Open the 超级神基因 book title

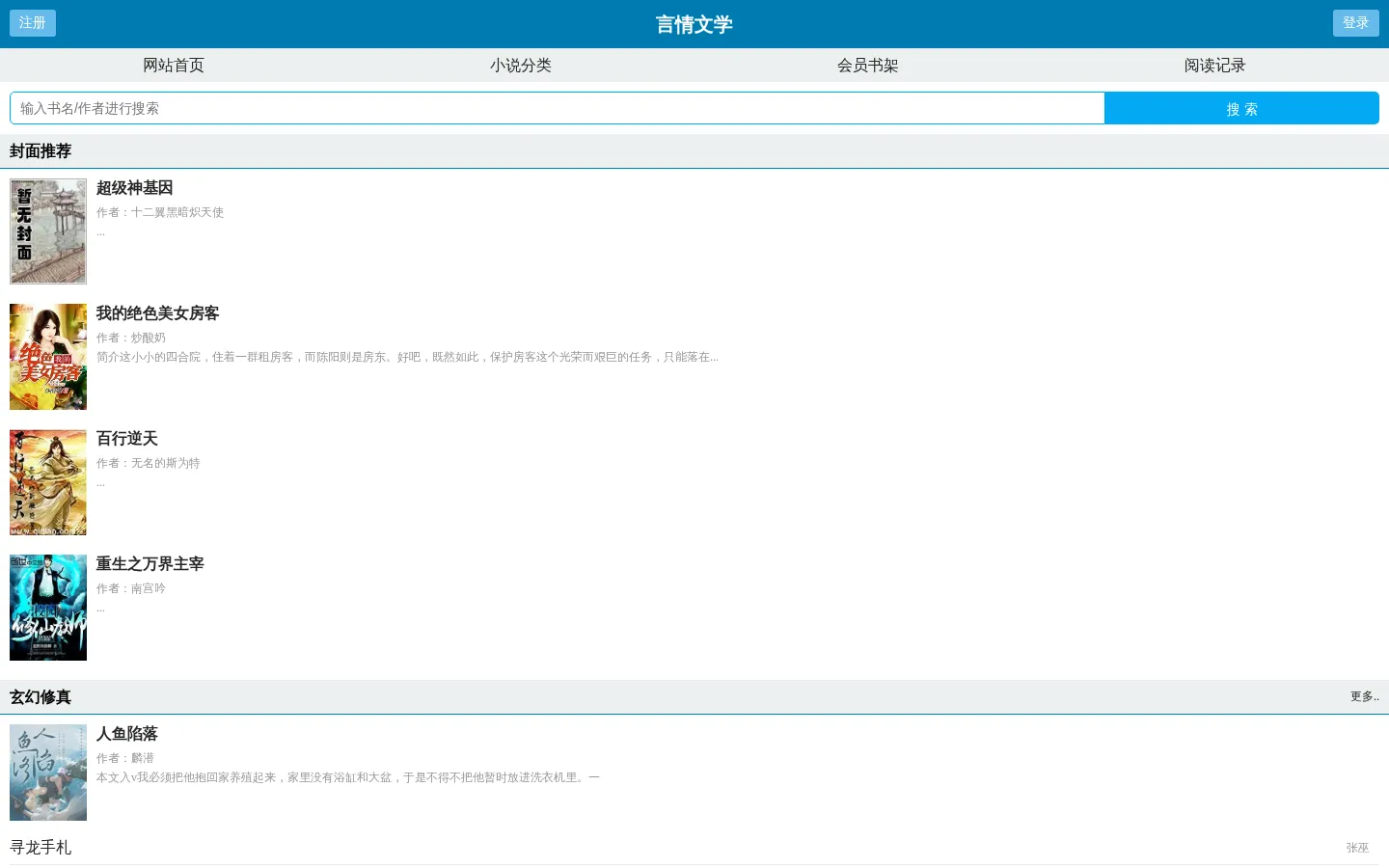(135, 188)
